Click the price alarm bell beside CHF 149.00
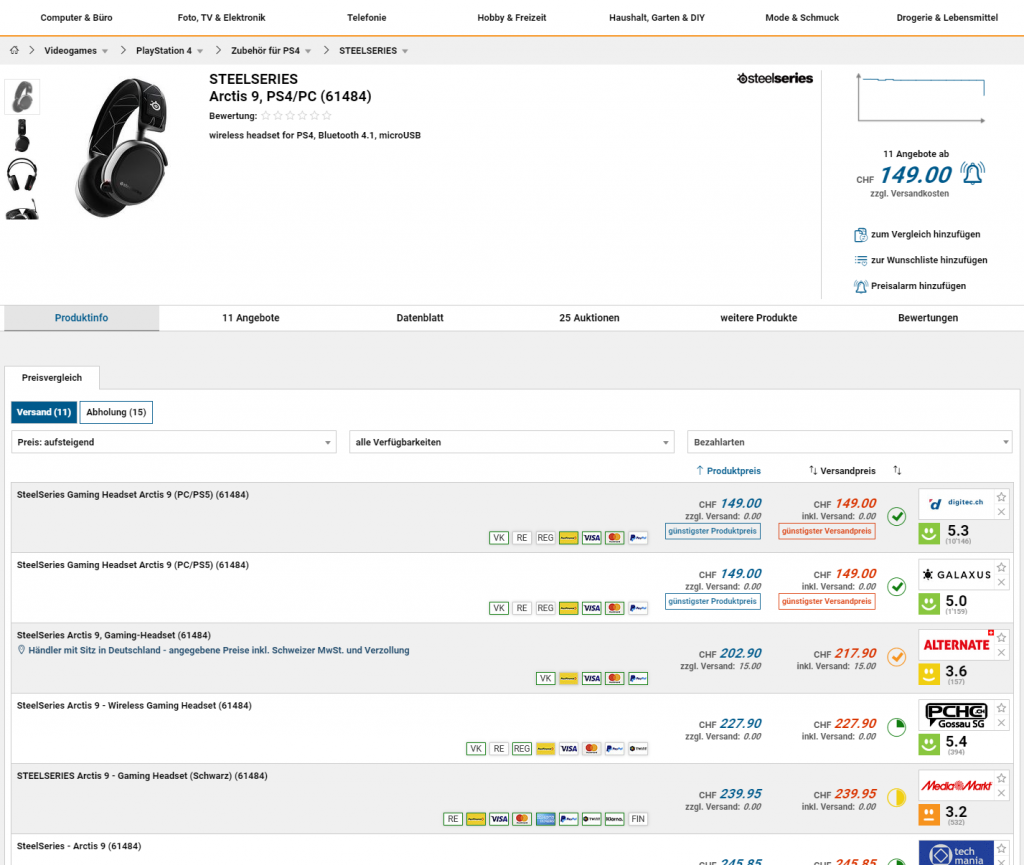This screenshot has width=1024, height=865. 972,173
